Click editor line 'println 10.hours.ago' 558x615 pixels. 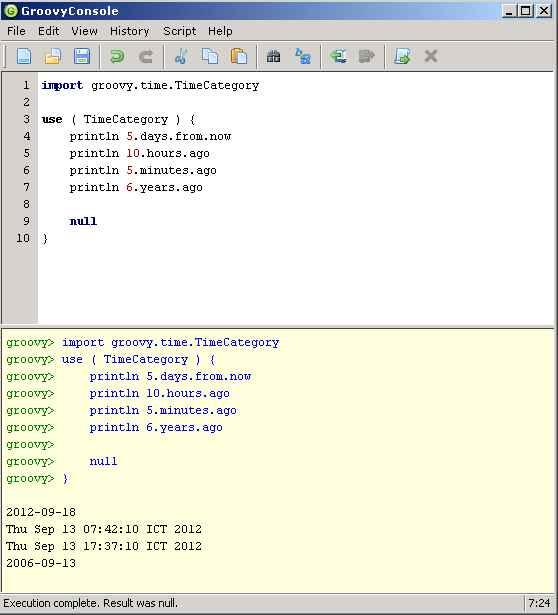140,153
